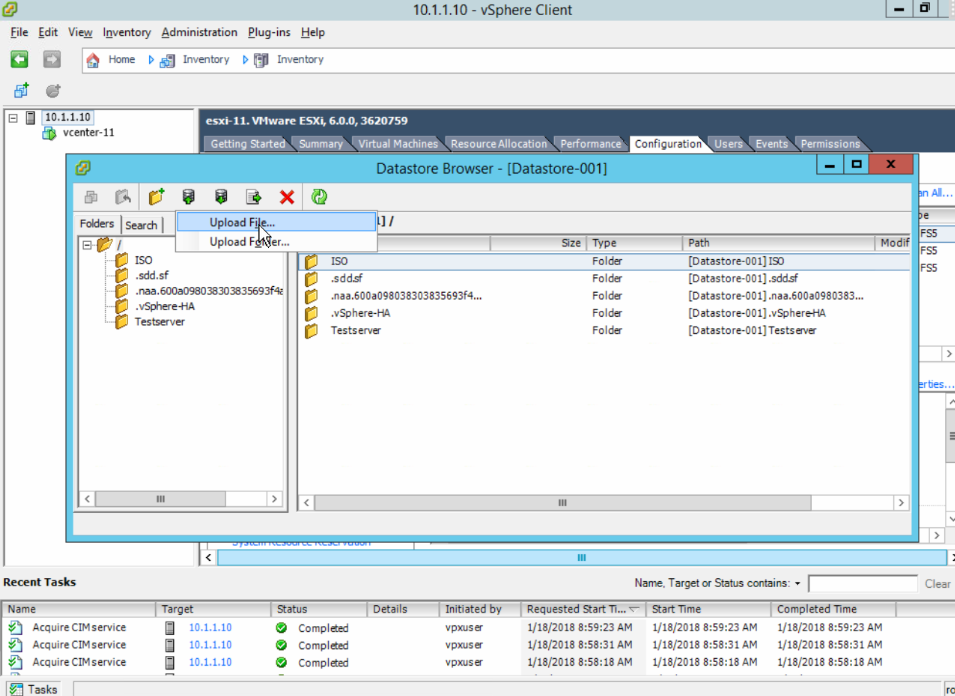Switch to the Search tab
The image size is (955, 696).
pyautogui.click(x=141, y=225)
